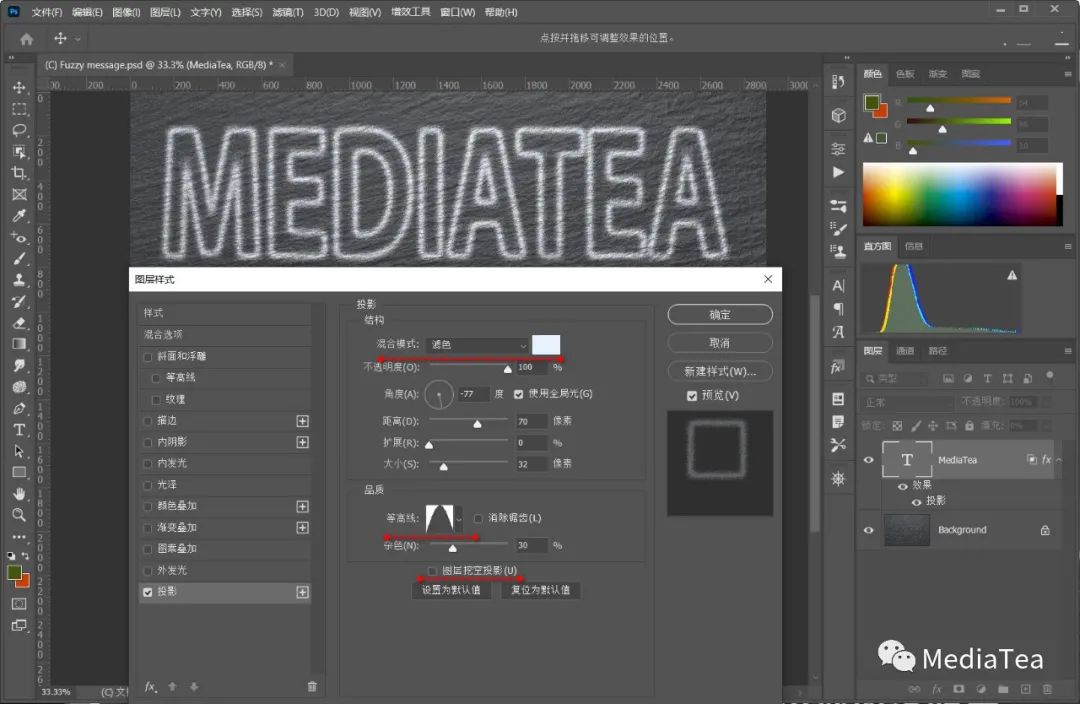Click the fx icon at dialog bottom
The width and height of the screenshot is (1080, 704).
click(x=150, y=686)
